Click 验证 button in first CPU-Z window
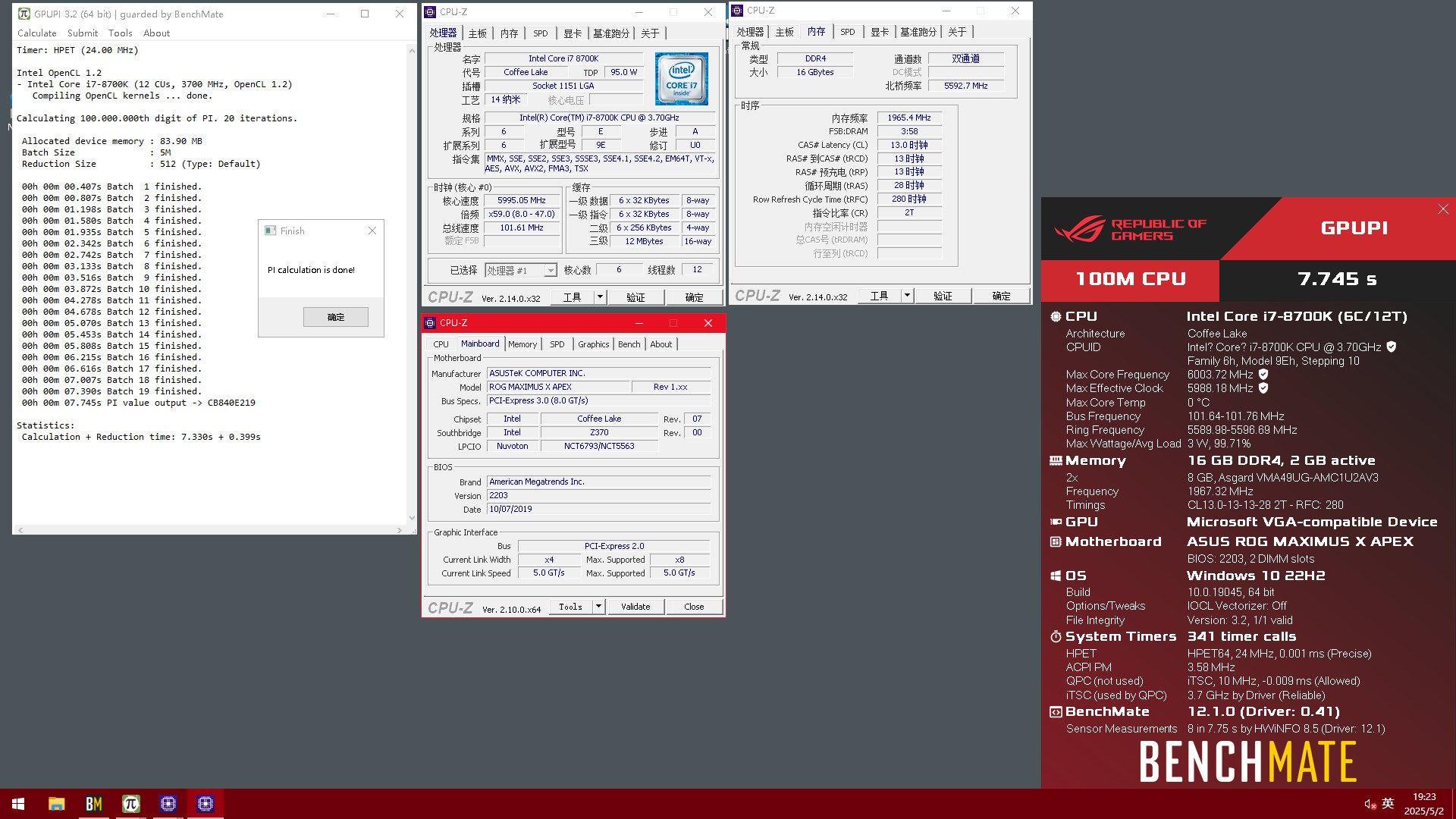 635,297
